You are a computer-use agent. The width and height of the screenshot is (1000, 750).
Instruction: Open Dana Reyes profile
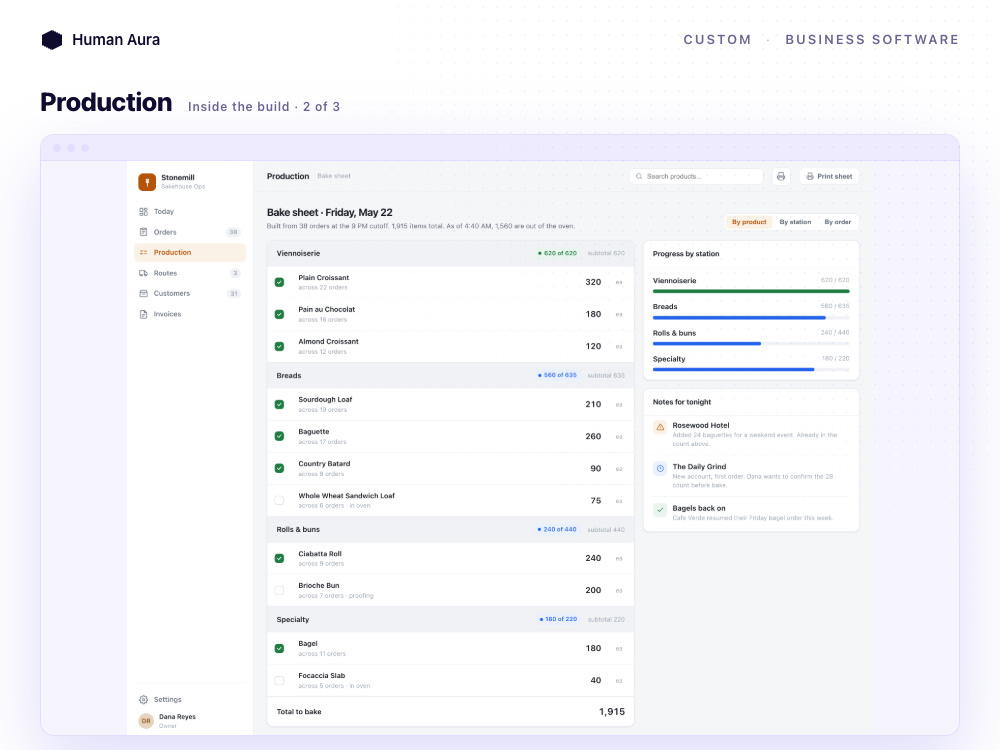pos(189,721)
